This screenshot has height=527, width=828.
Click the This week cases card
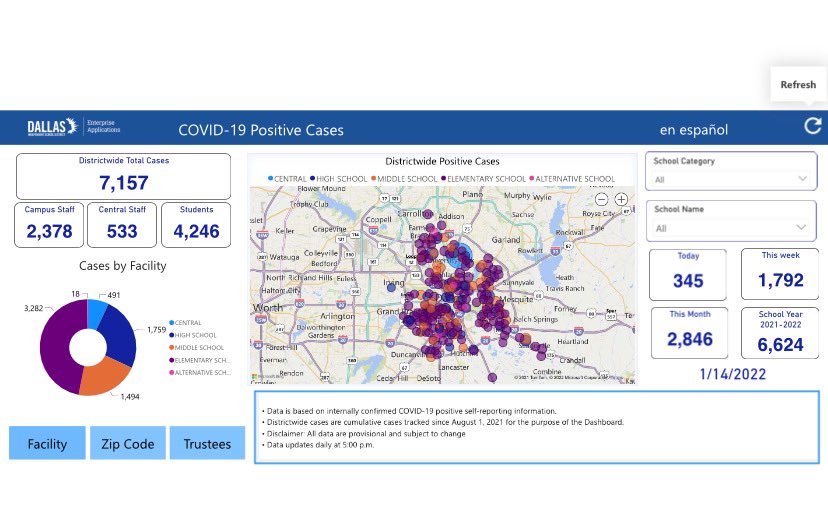click(x=780, y=274)
